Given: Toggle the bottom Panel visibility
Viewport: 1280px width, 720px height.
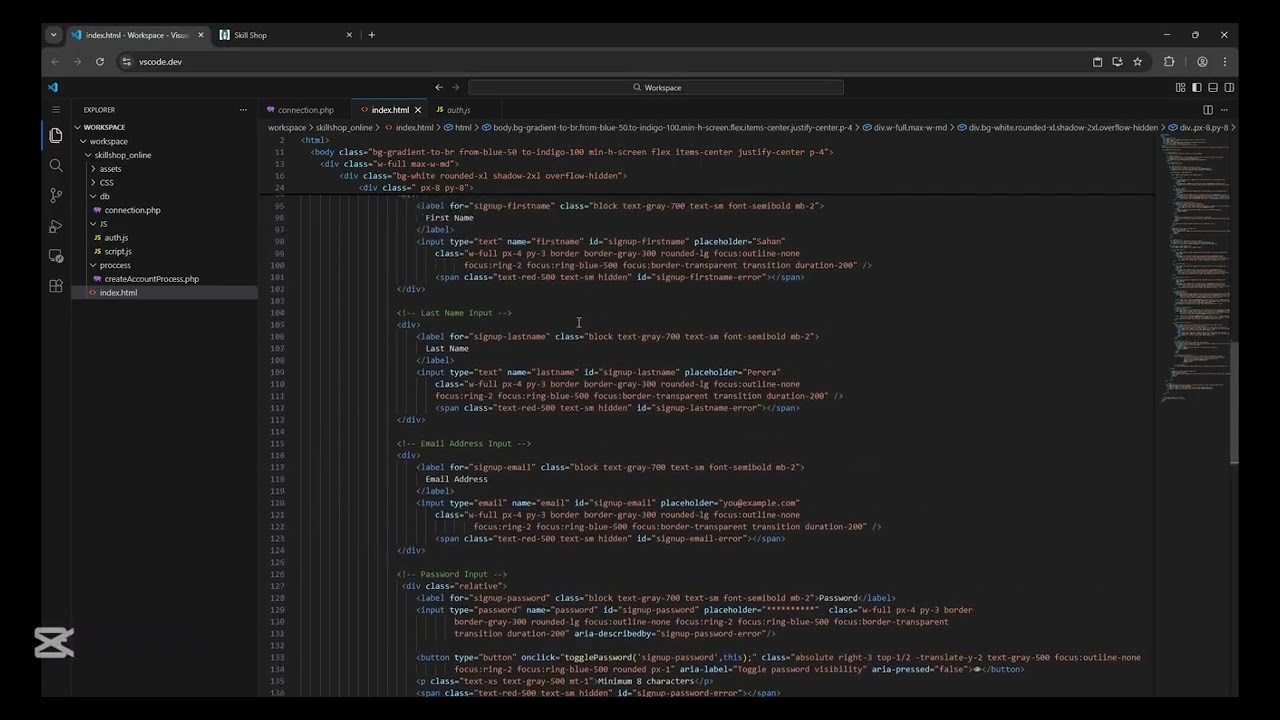Looking at the screenshot, I should [x=1213, y=87].
